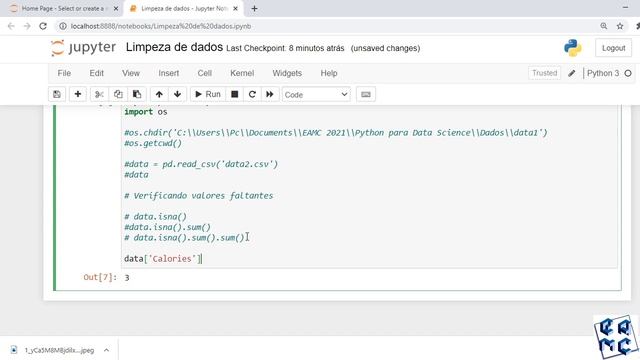Click the #data = pd.read_csv line
Screen dimensions: 640x360
coord(201,164)
